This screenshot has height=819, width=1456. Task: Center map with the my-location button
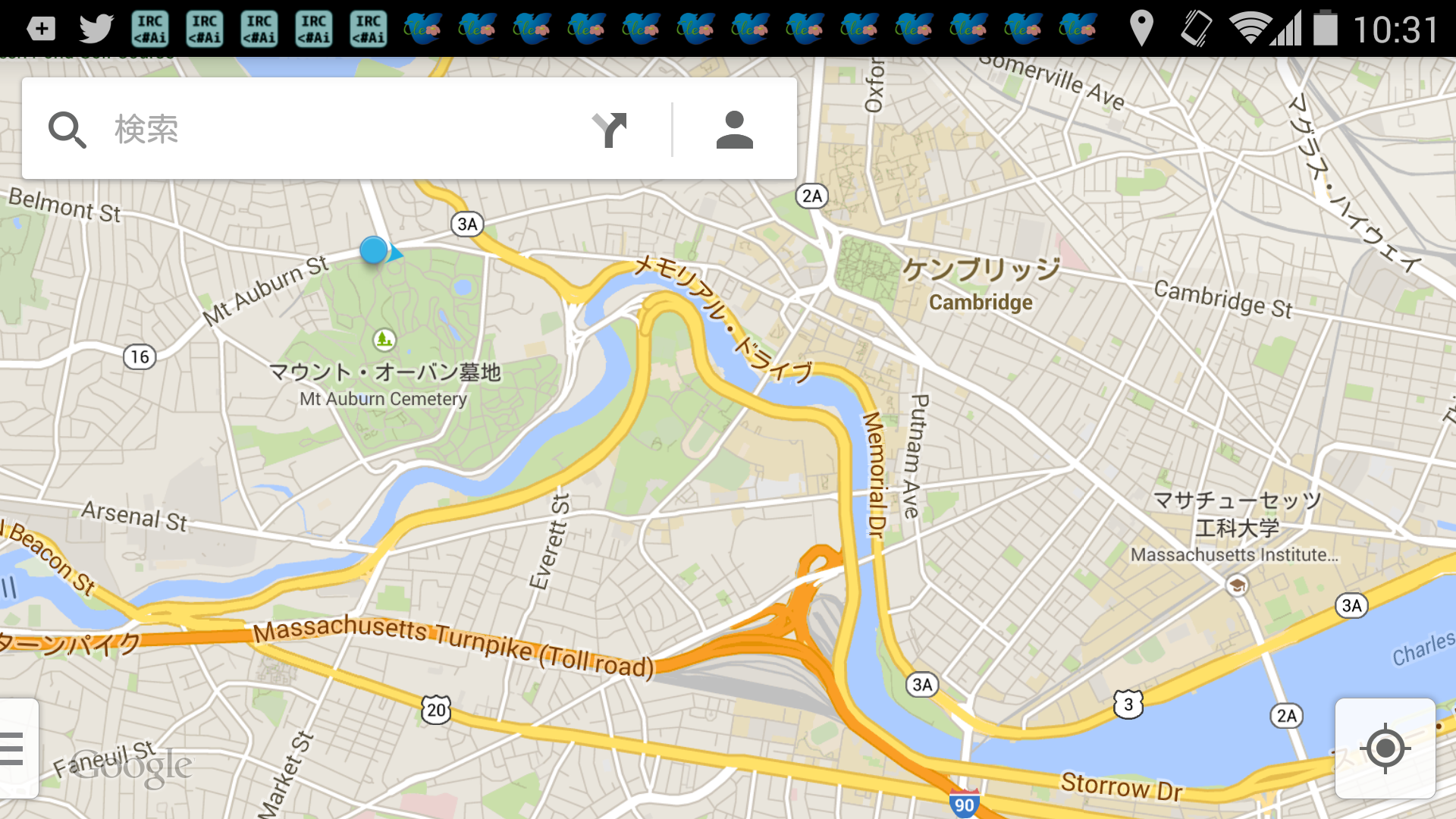1385,748
